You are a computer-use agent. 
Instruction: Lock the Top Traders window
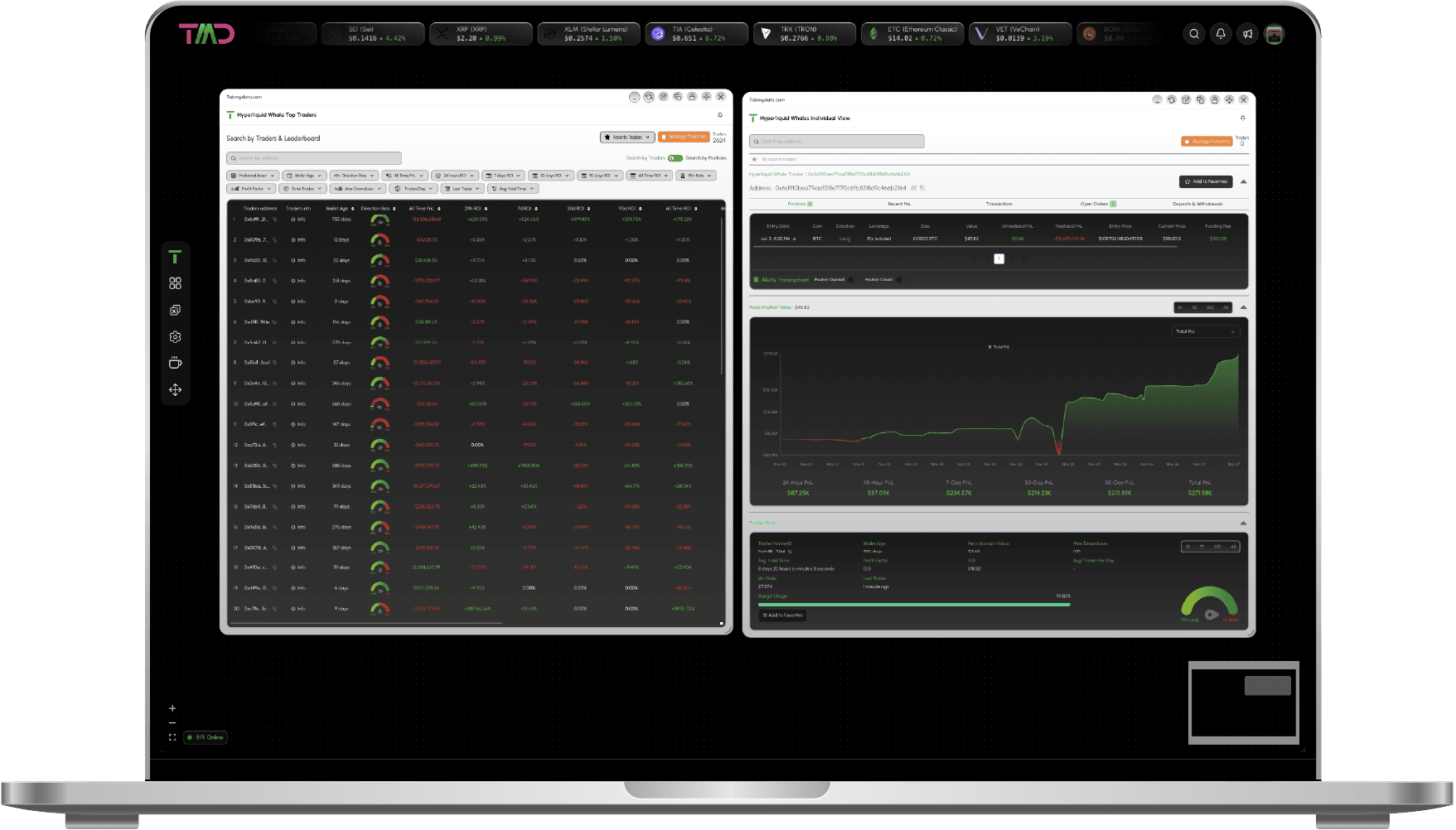coord(692,97)
